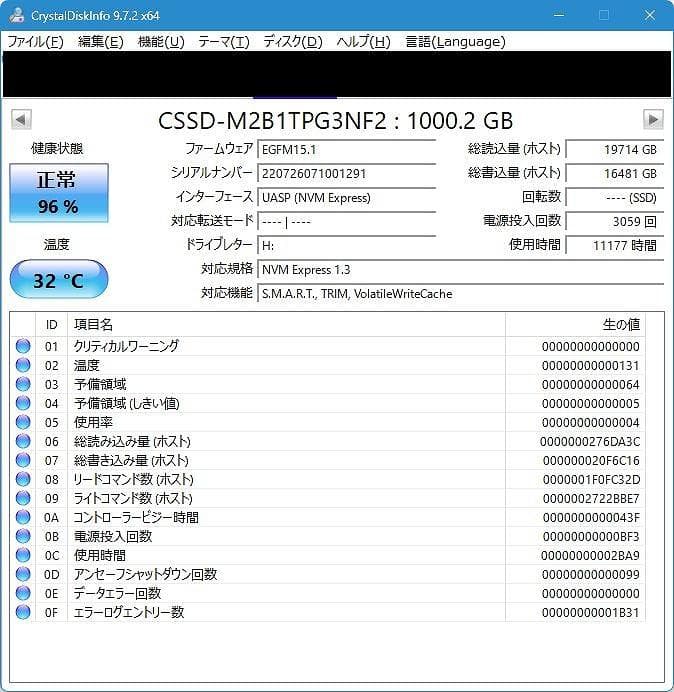The width and height of the screenshot is (674, 692).
Task: Click the disk title CSSD-M2B1TPG3NF2 : 1000.2 GB
Action: tap(336, 120)
